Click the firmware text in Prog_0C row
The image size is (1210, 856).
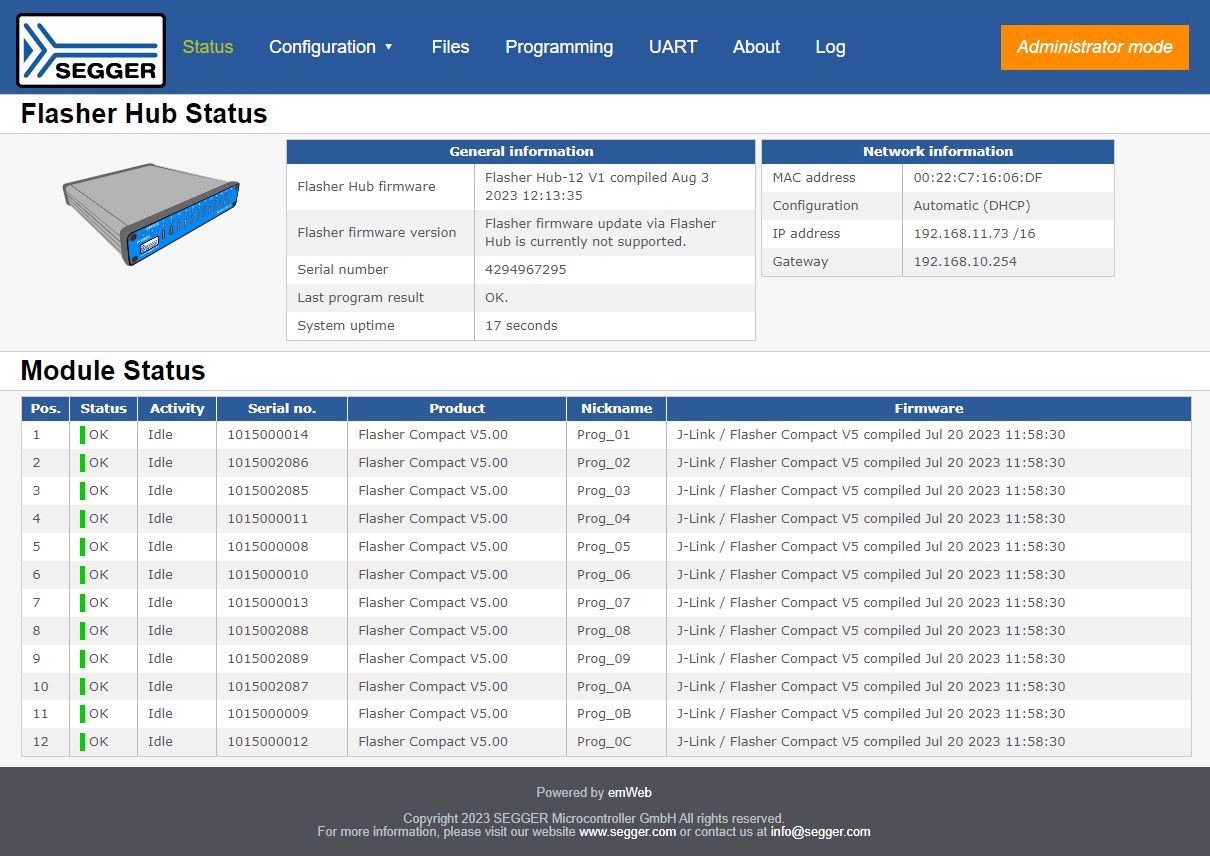tap(871, 742)
